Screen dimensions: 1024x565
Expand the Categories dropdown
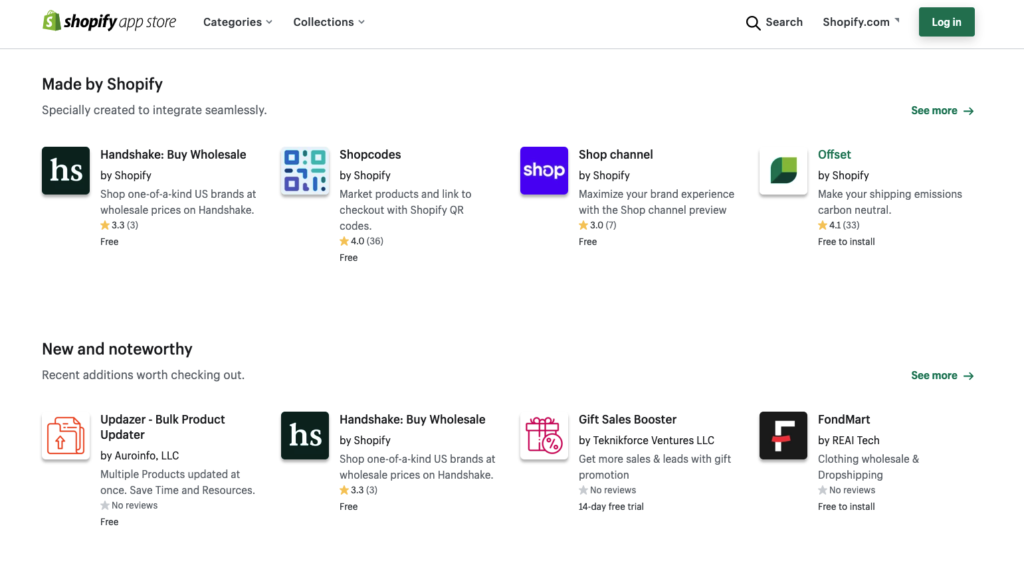237,22
